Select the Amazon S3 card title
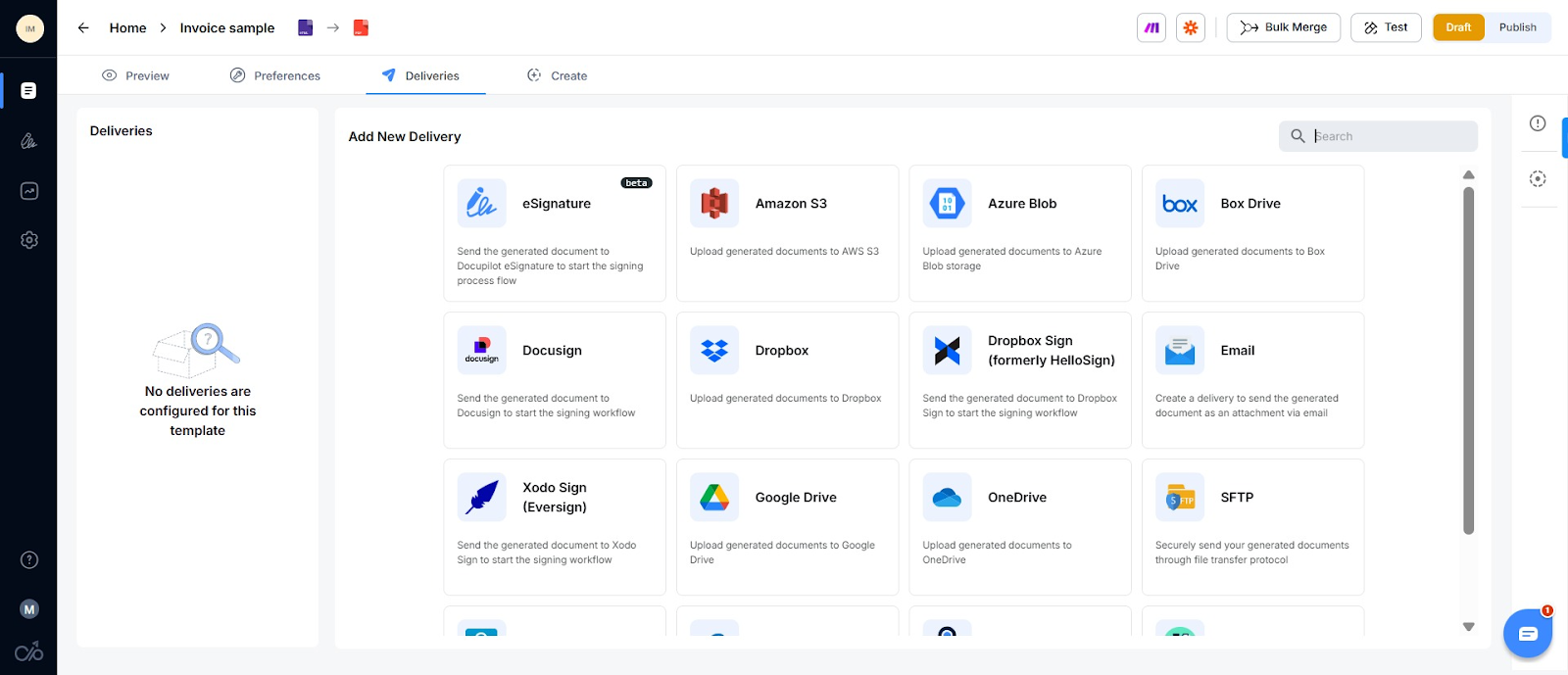 791,204
